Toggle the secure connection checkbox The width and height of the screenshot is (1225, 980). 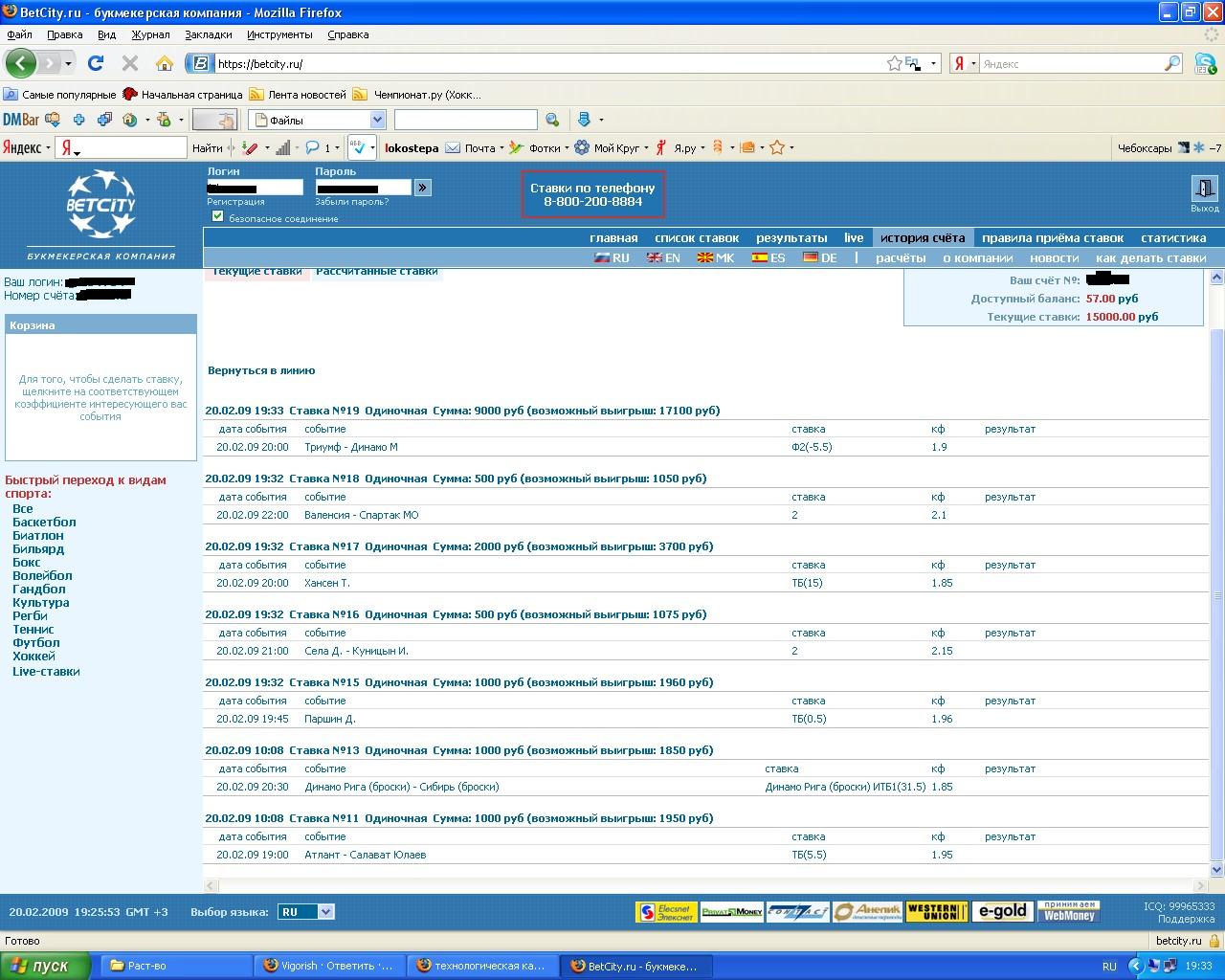point(217,216)
